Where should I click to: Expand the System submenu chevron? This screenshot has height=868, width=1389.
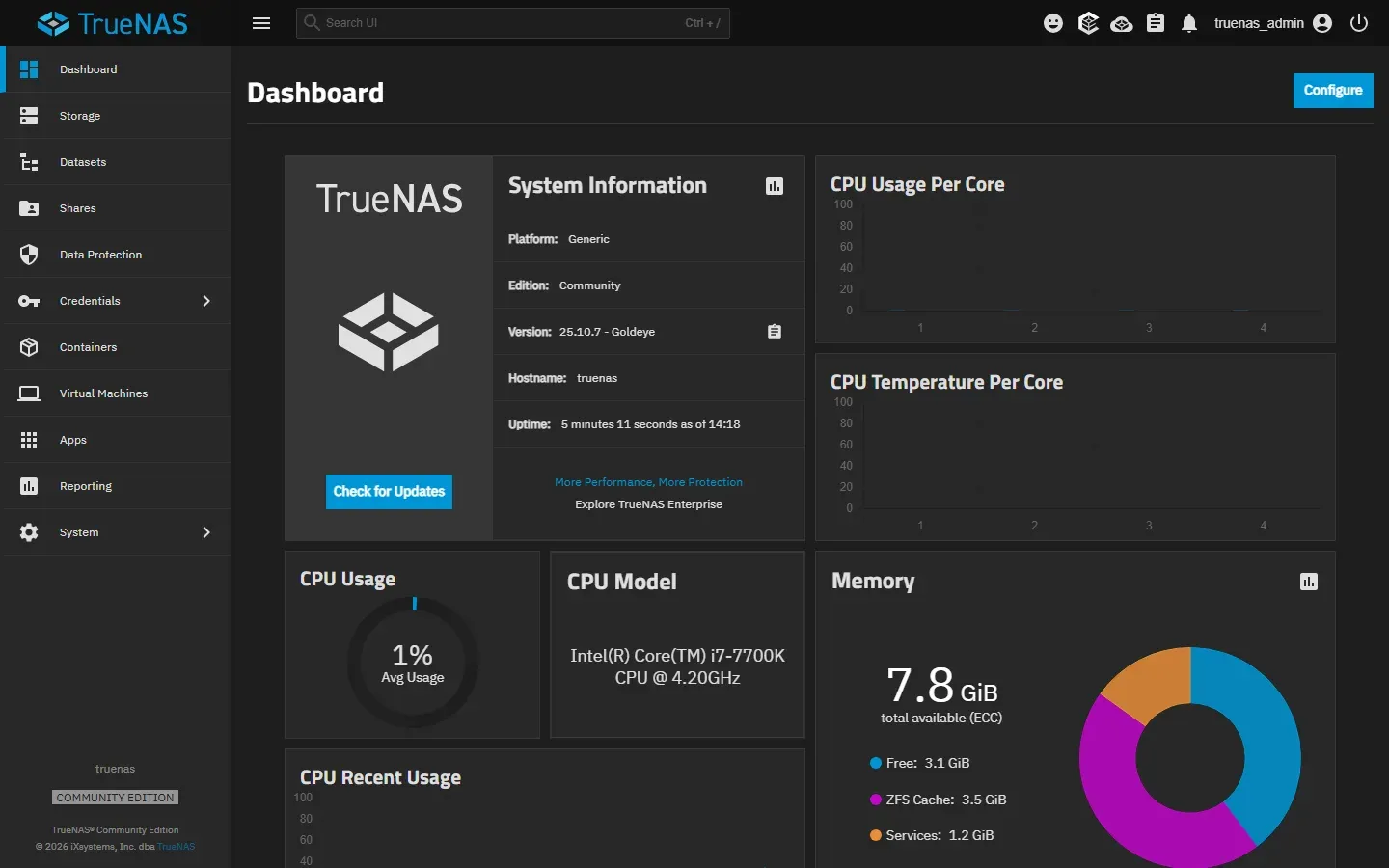coord(205,532)
